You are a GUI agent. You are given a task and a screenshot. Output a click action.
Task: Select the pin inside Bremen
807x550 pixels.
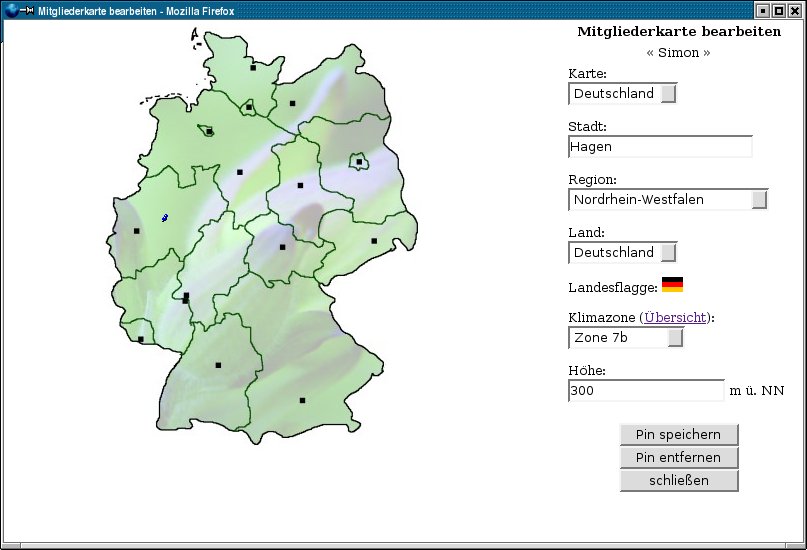(x=208, y=131)
